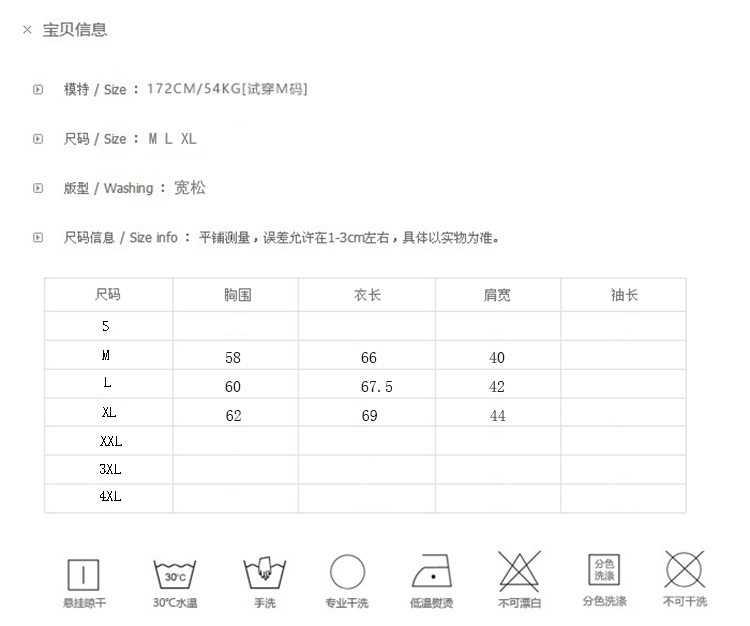Click the 肩宽 column header
Screen dimensions: 750x626
497,295
